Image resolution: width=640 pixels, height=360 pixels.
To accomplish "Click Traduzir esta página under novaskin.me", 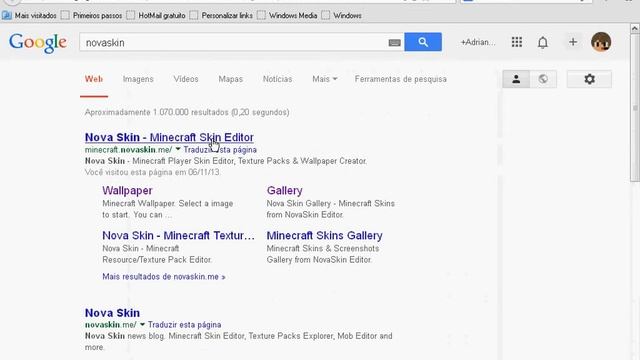I will (184, 325).
